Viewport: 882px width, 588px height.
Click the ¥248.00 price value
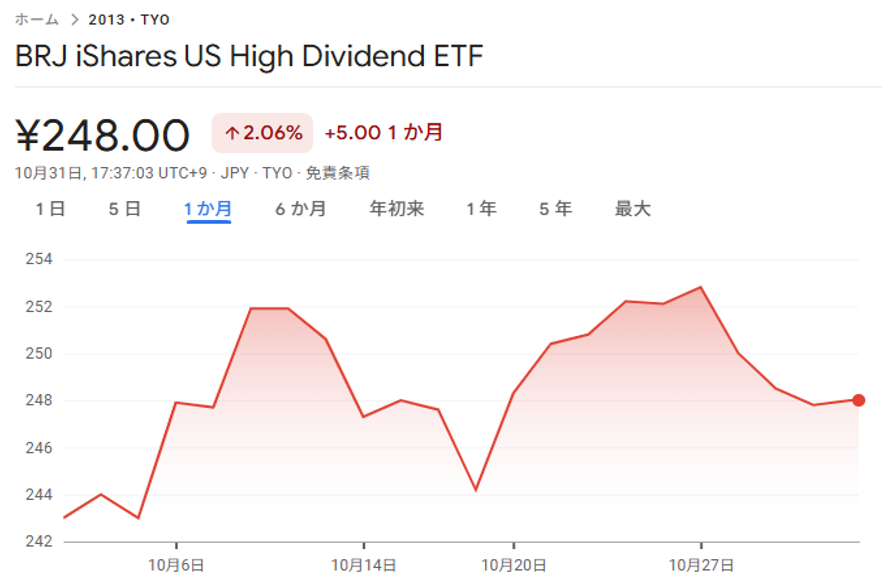[103, 135]
